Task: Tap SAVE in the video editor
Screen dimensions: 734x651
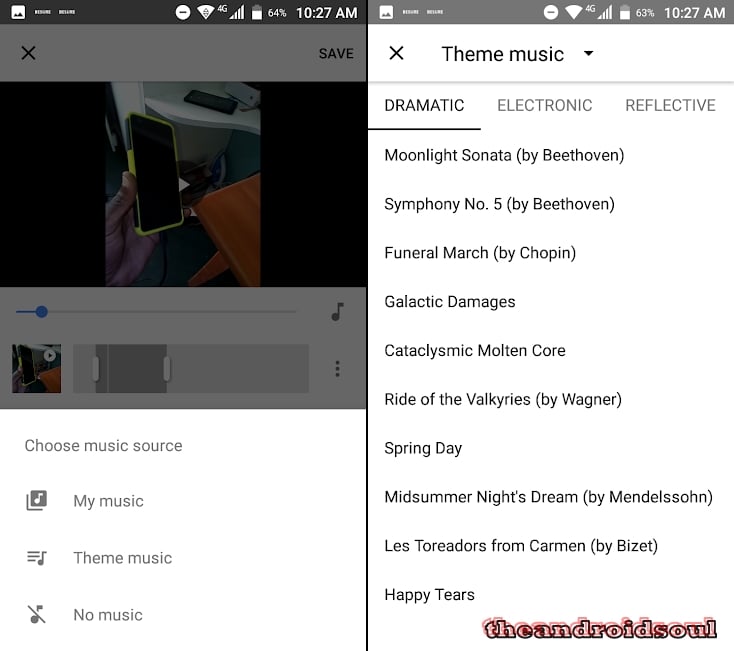Action: (336, 53)
